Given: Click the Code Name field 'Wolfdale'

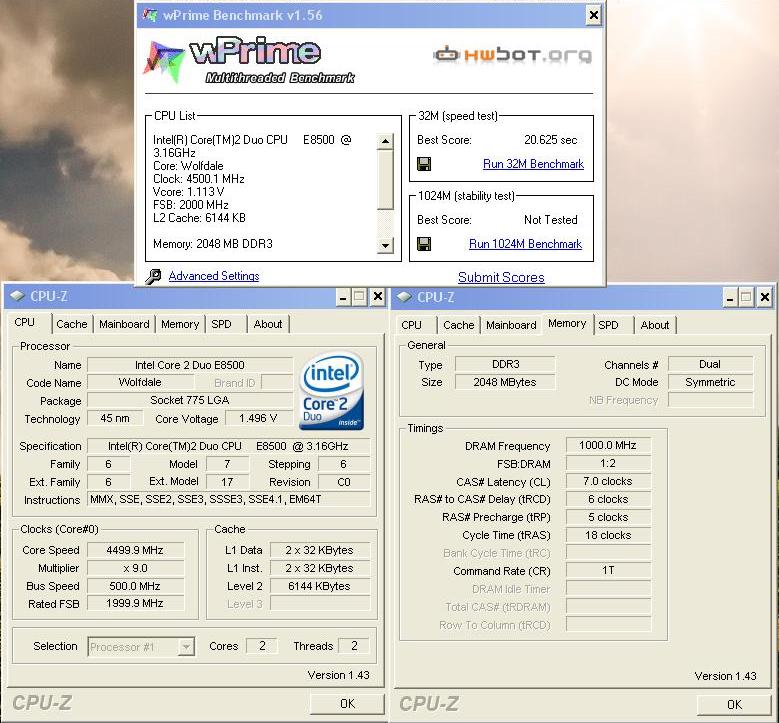Looking at the screenshot, I should [140, 382].
